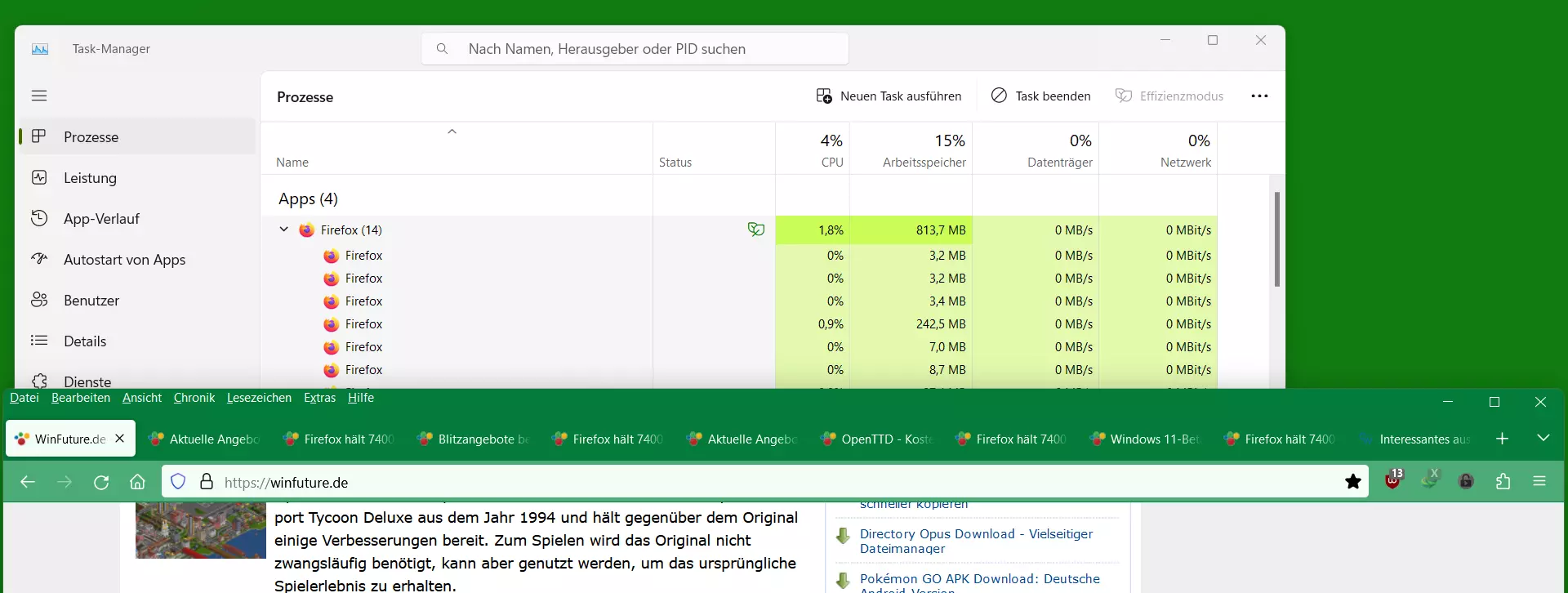Reload the winfuture.de page
The image size is (1568, 593).
[101, 482]
